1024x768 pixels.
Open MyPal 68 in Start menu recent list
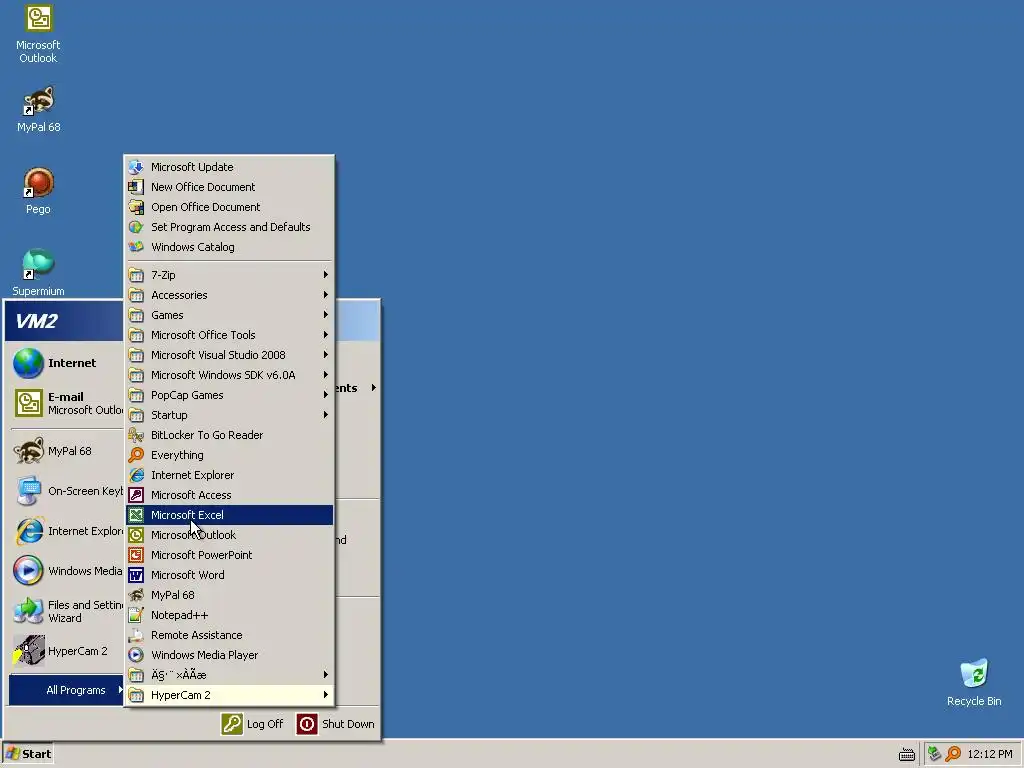(66, 451)
